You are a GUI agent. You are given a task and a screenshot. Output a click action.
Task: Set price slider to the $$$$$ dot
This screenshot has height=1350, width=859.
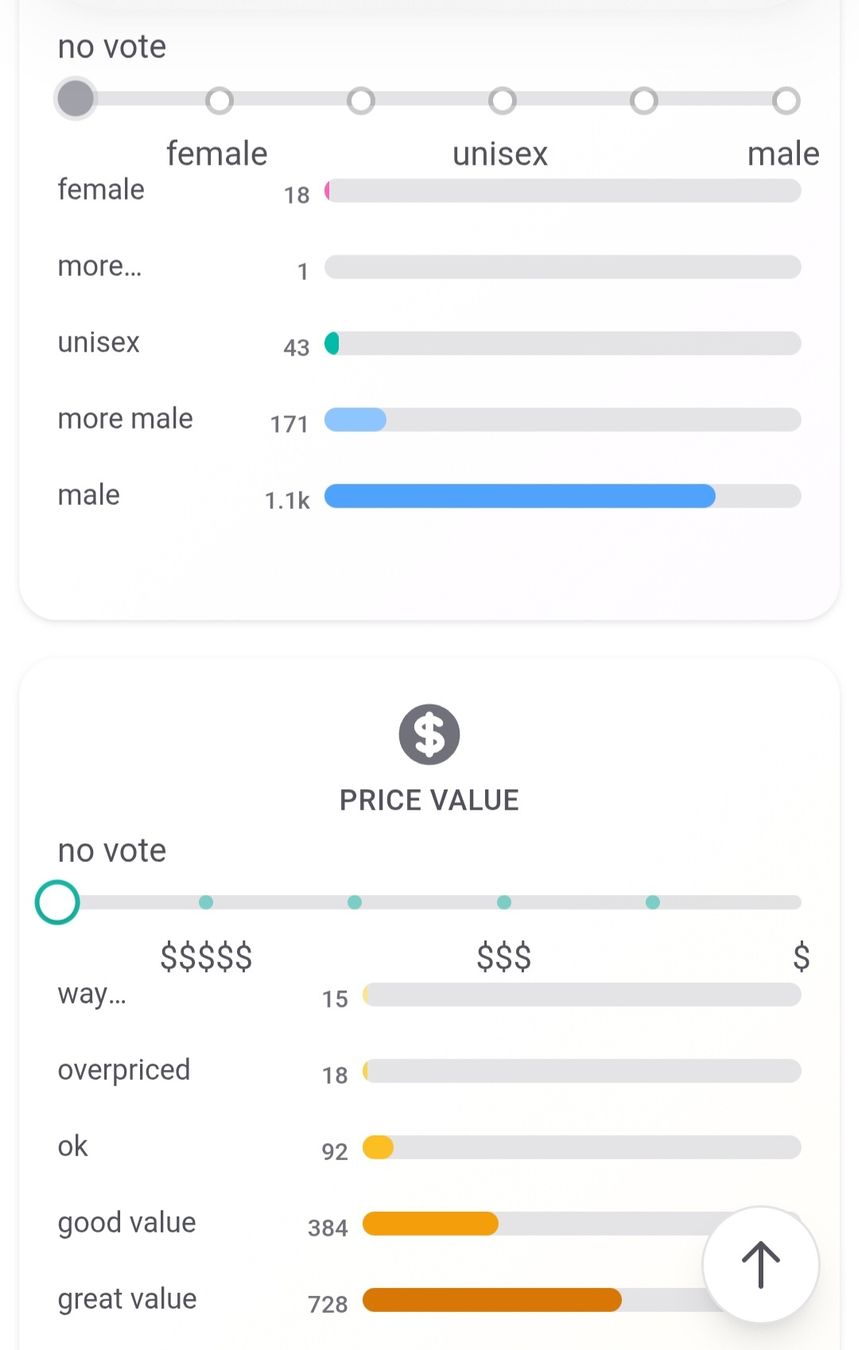click(206, 902)
